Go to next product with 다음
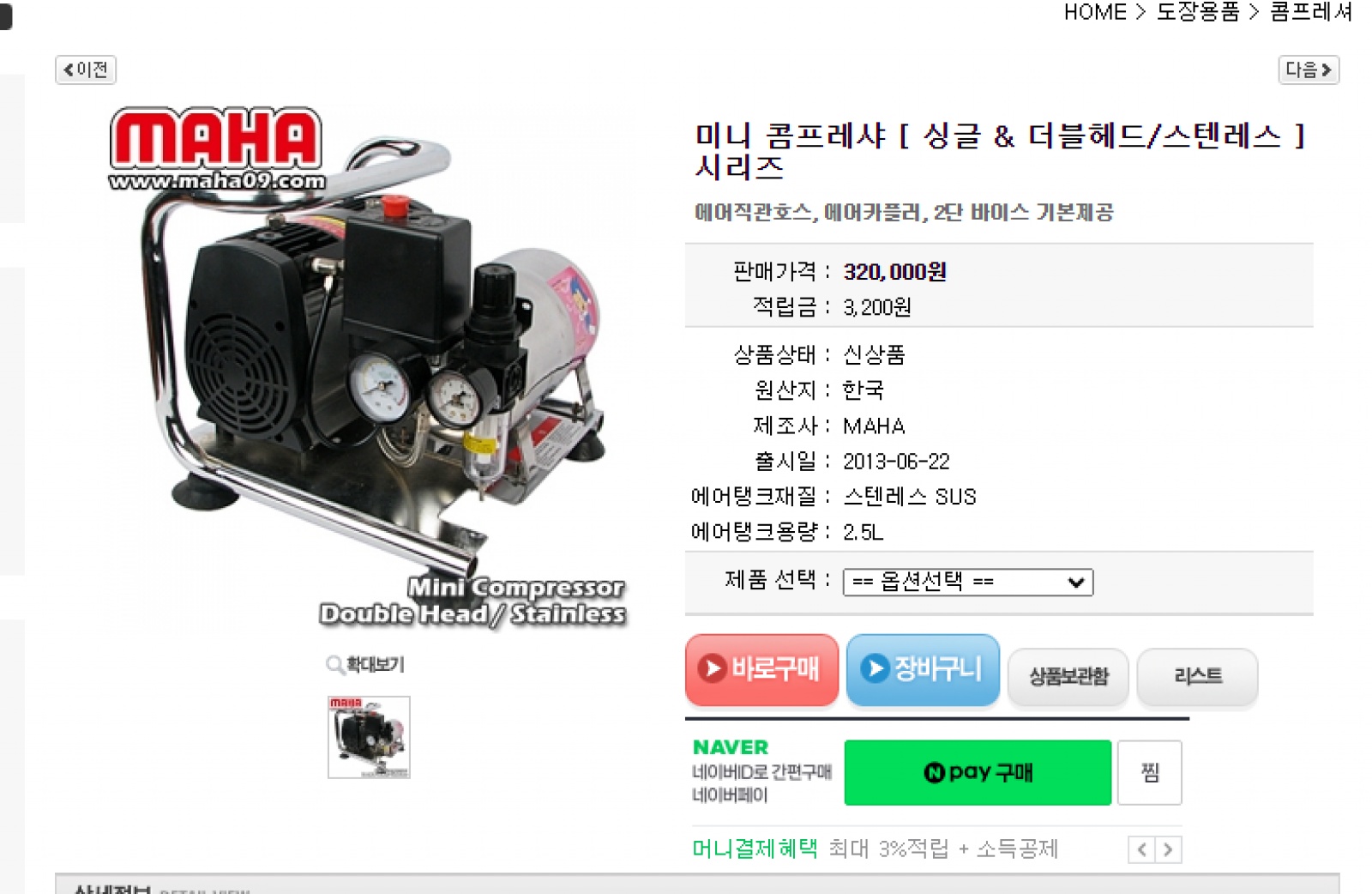The height and width of the screenshot is (894, 1372). click(1308, 69)
